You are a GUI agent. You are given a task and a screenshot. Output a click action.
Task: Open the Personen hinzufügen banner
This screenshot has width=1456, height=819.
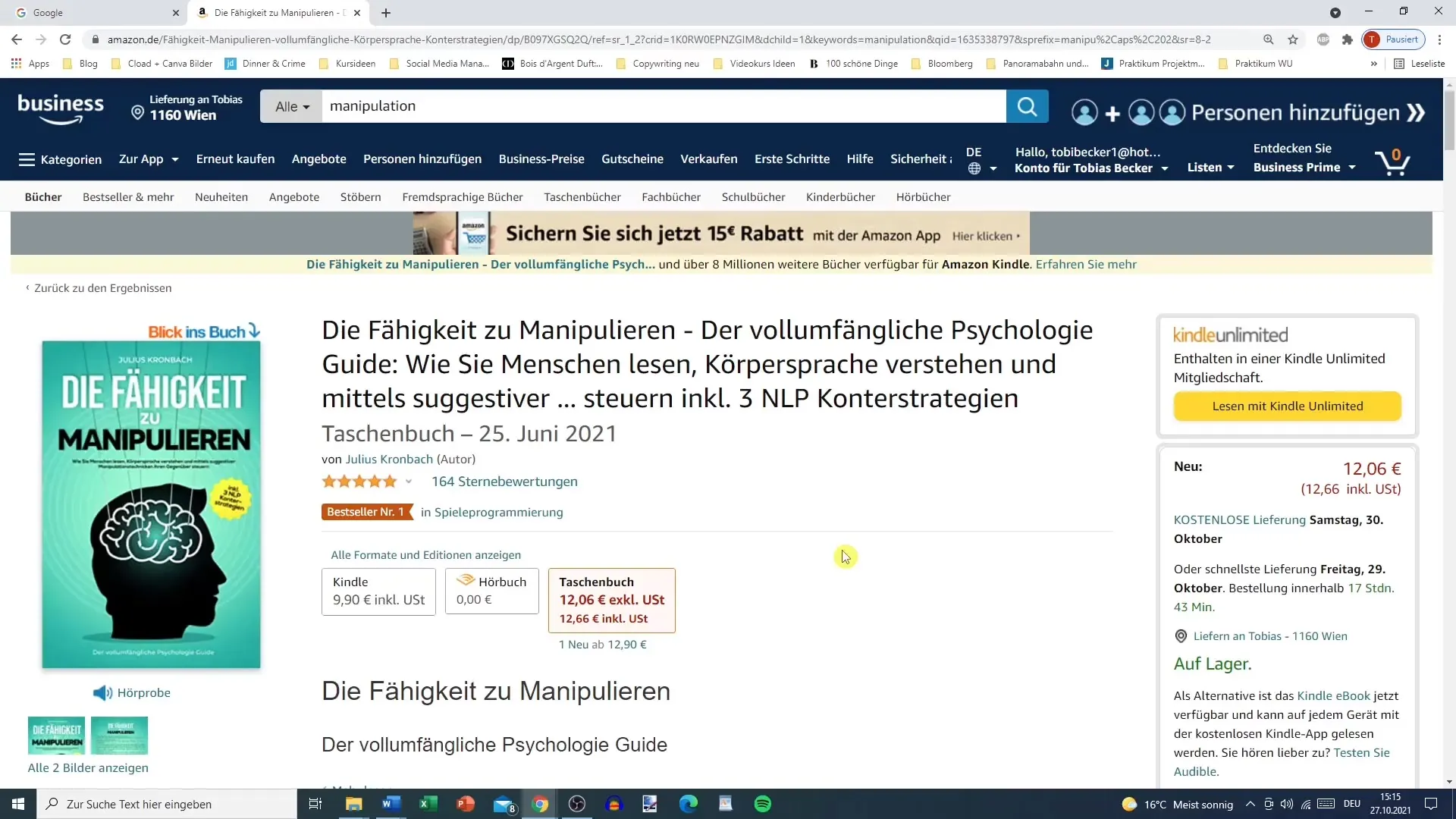[1247, 113]
